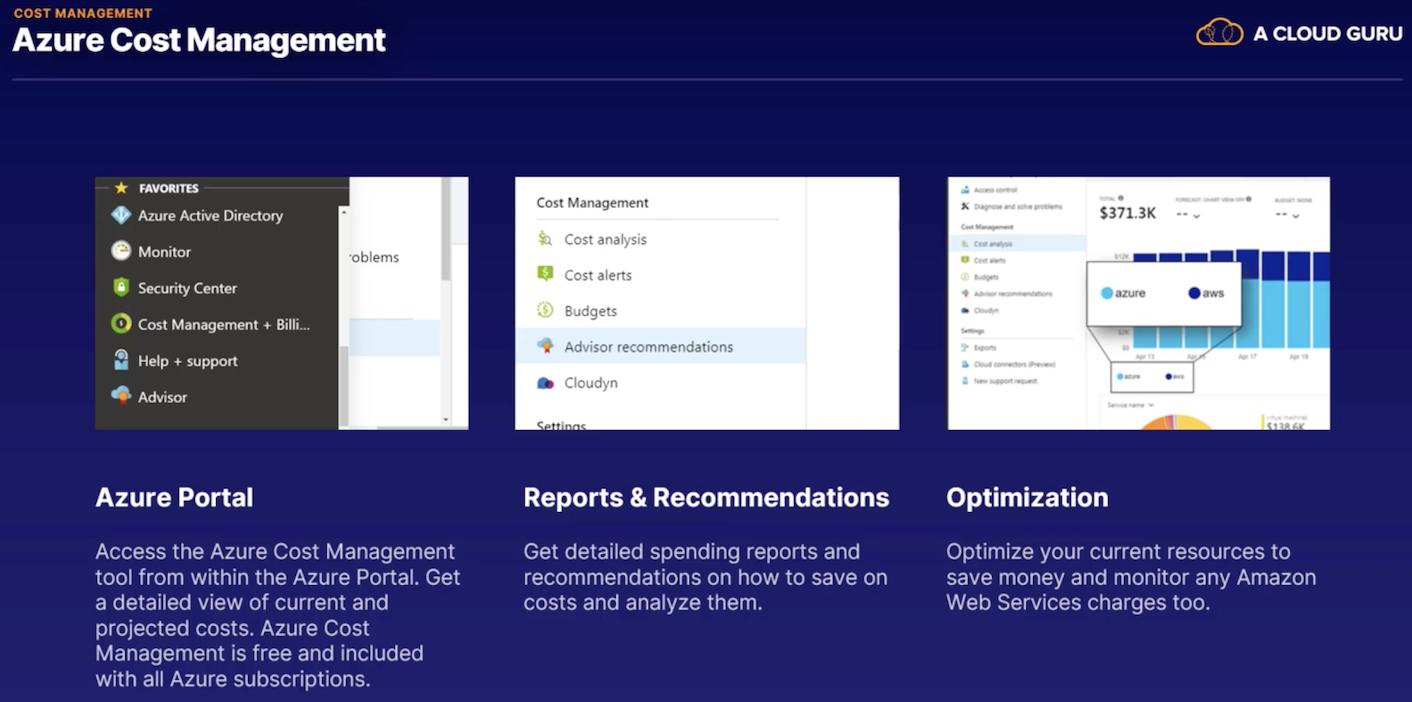This screenshot has width=1412, height=702.
Task: Expand the Forecast chart view dropdown
Action: 1196,215
